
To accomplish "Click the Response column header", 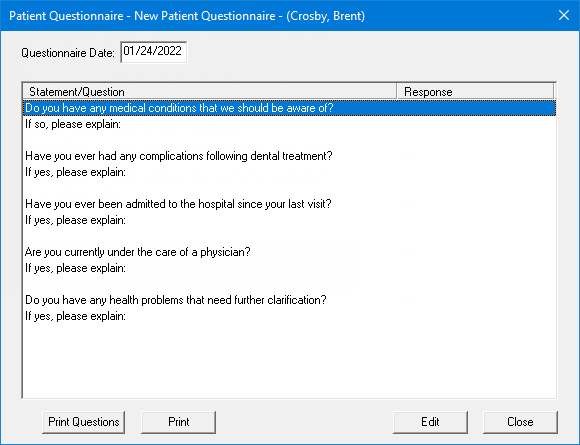I will point(475,91).
